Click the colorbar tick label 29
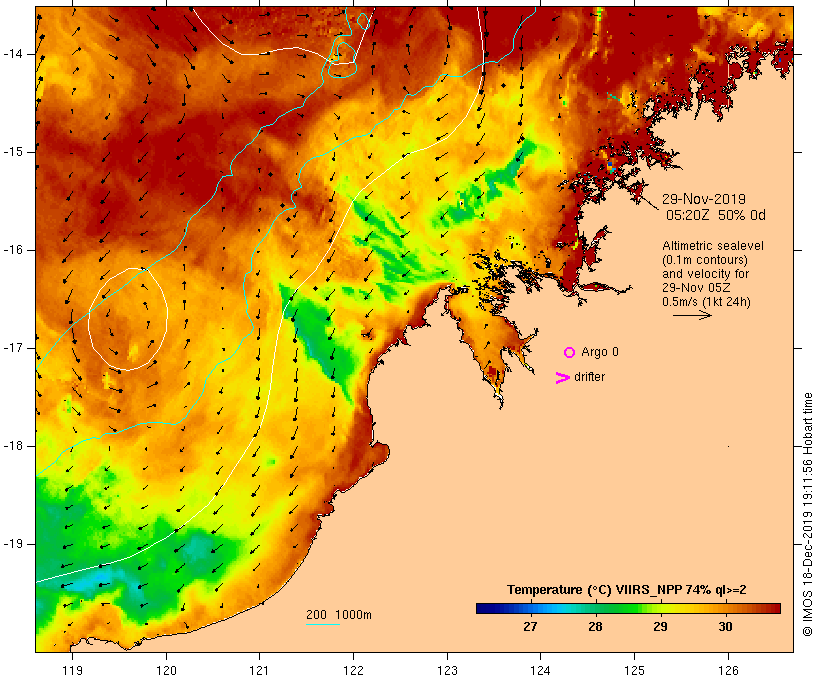This screenshot has width=820, height=680. coord(660,627)
